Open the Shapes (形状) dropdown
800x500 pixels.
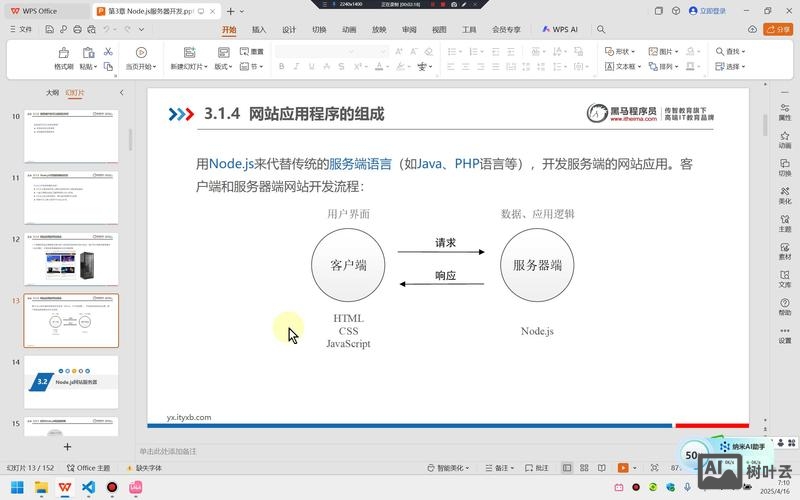click(x=620, y=52)
